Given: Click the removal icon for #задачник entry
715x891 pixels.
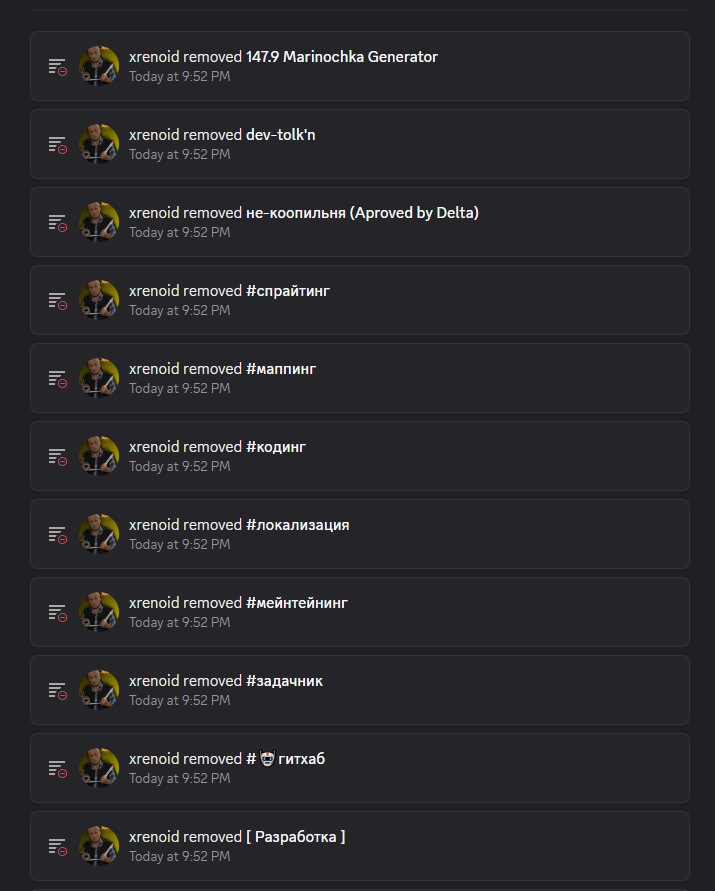Looking at the screenshot, I should click(57, 690).
